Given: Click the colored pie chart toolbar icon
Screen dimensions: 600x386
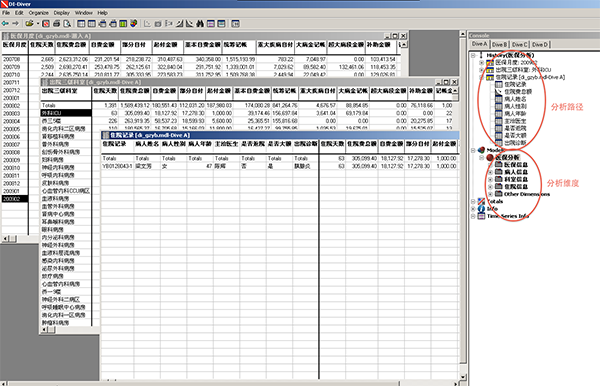Looking at the screenshot, I should [134, 23].
